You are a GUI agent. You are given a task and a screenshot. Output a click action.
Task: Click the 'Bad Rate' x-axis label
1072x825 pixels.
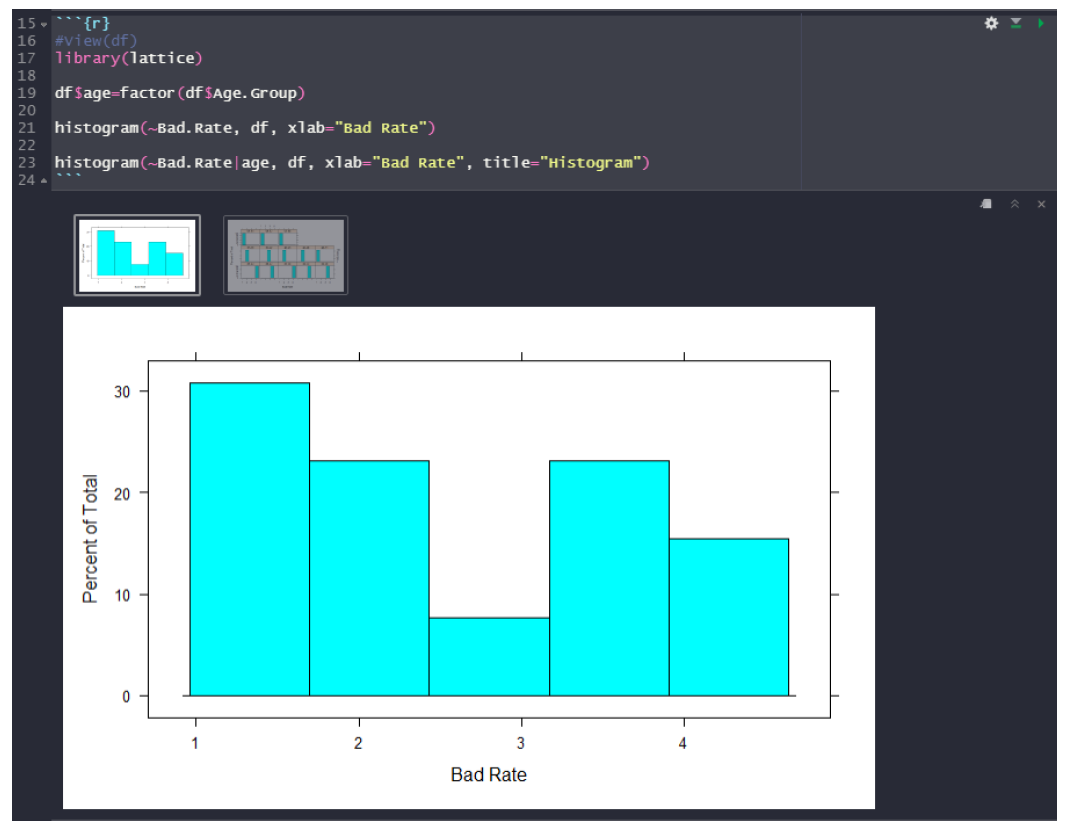pos(489,774)
